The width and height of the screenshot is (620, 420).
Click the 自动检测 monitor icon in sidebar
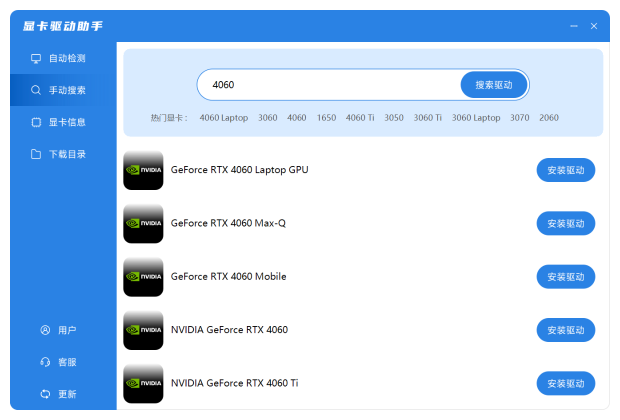[36, 58]
